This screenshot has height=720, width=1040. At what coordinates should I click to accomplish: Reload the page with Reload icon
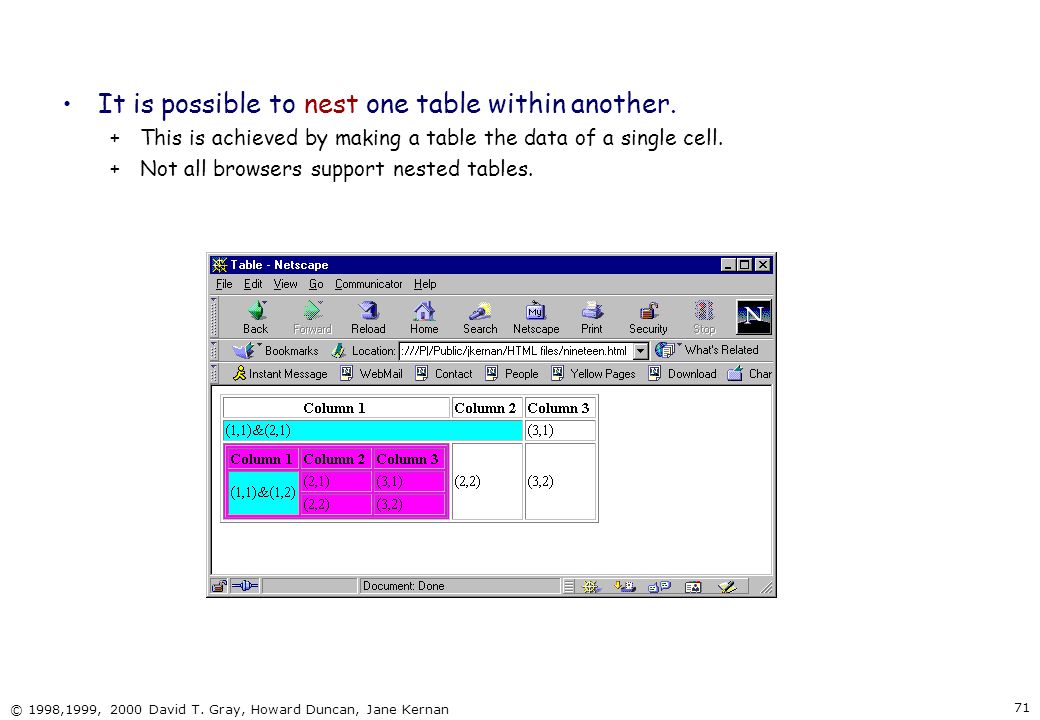tap(368, 310)
